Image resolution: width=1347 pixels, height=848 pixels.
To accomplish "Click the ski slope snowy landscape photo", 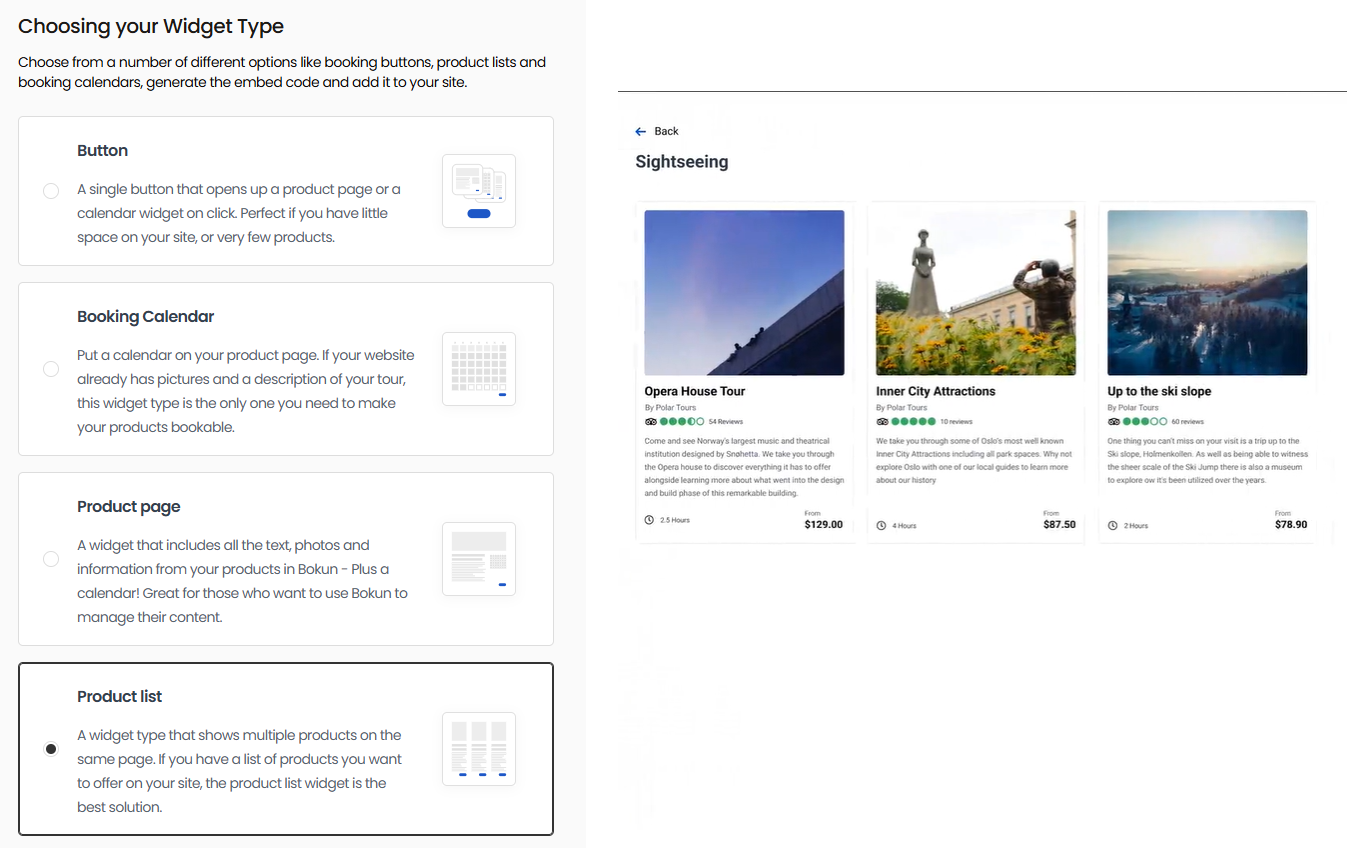I will [1207, 292].
